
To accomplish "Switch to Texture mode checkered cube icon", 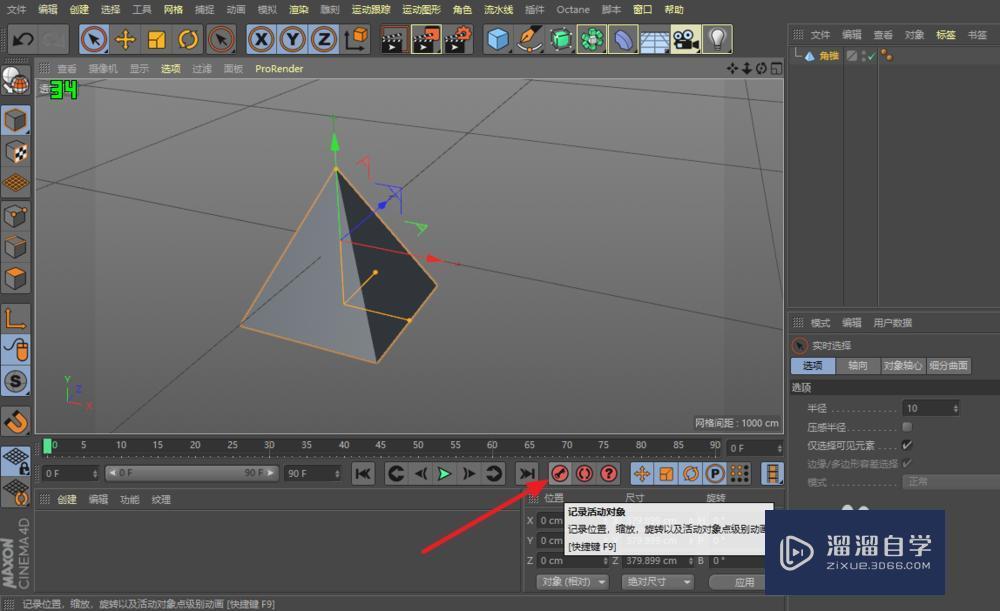I will (16, 152).
